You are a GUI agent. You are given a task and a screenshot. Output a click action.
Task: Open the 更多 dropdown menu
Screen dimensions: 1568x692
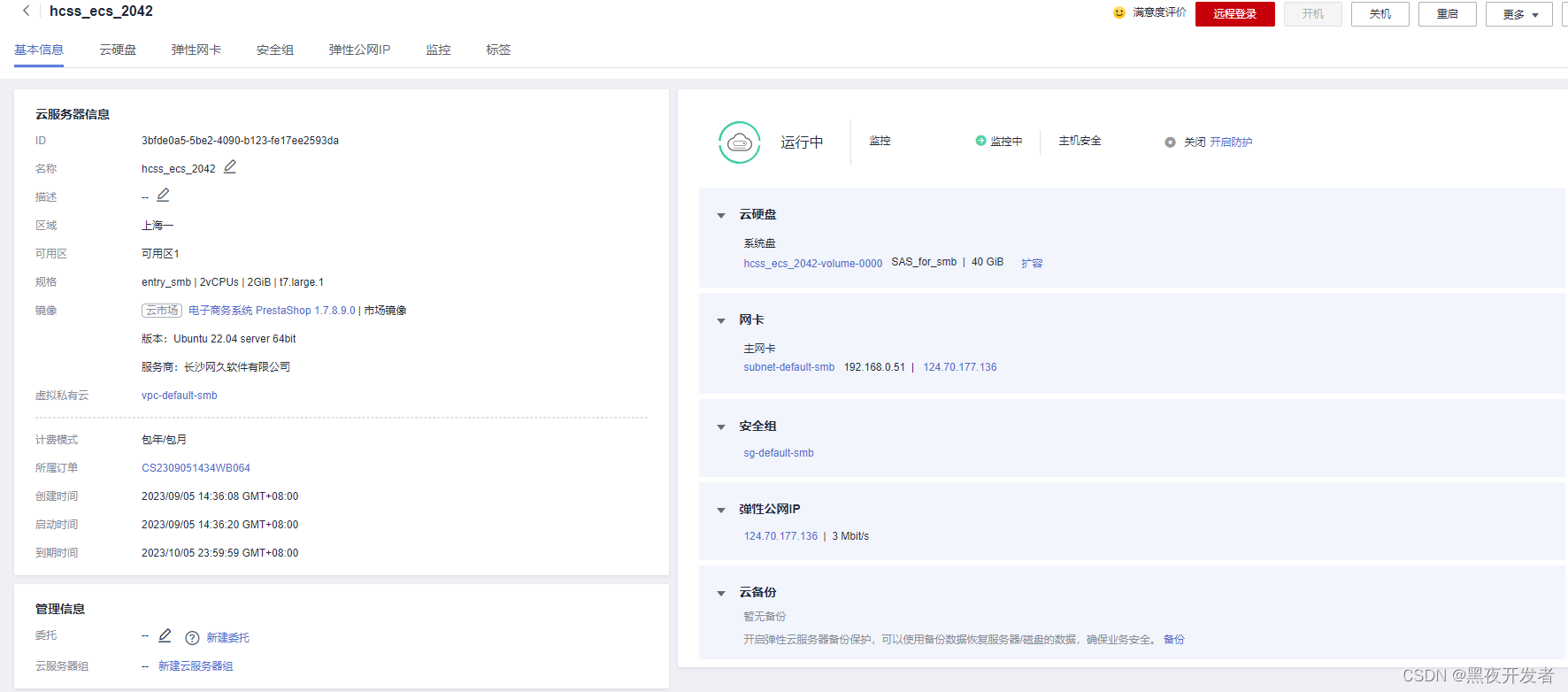click(1519, 14)
